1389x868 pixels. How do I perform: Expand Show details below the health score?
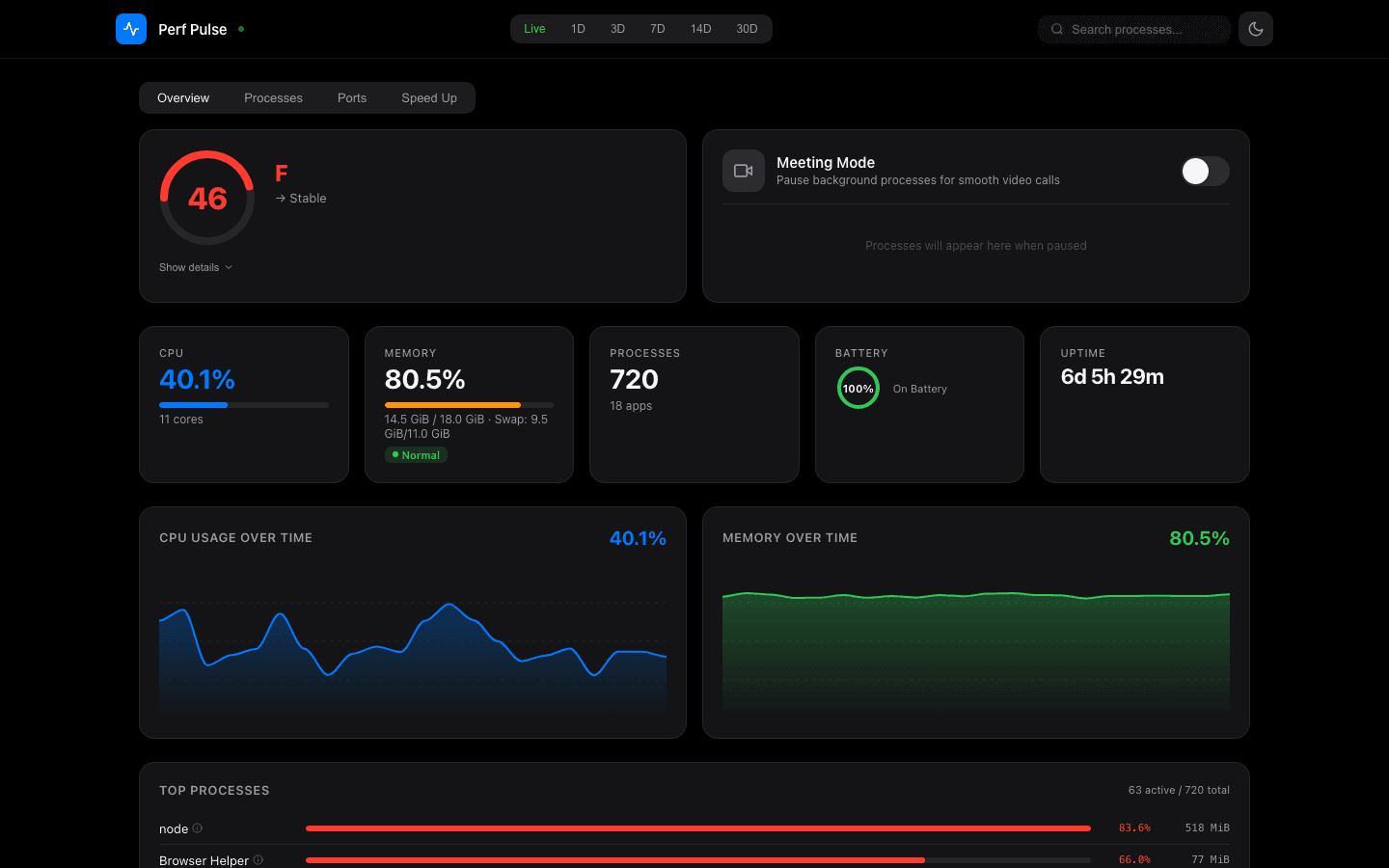tap(195, 267)
